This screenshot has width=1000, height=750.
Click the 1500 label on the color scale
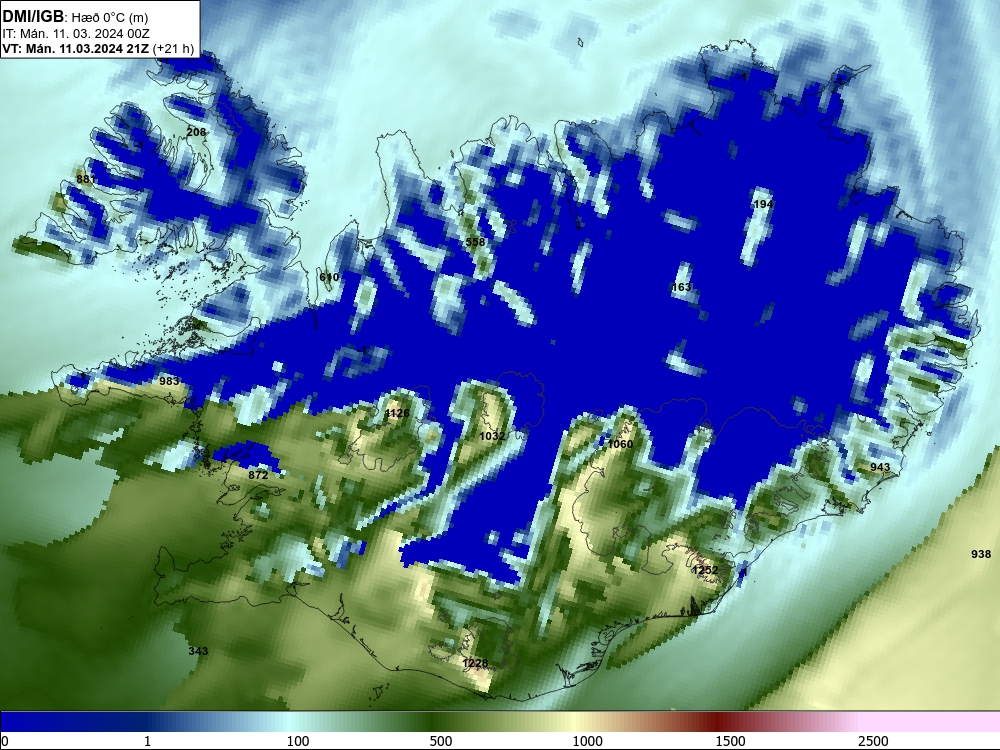pyautogui.click(x=730, y=741)
